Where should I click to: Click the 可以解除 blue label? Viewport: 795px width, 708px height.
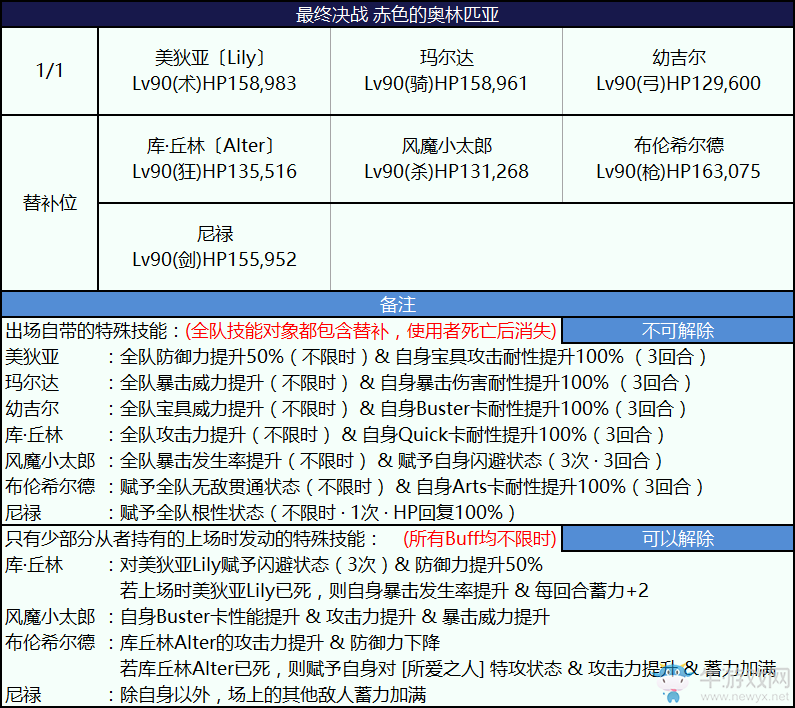[678, 538]
